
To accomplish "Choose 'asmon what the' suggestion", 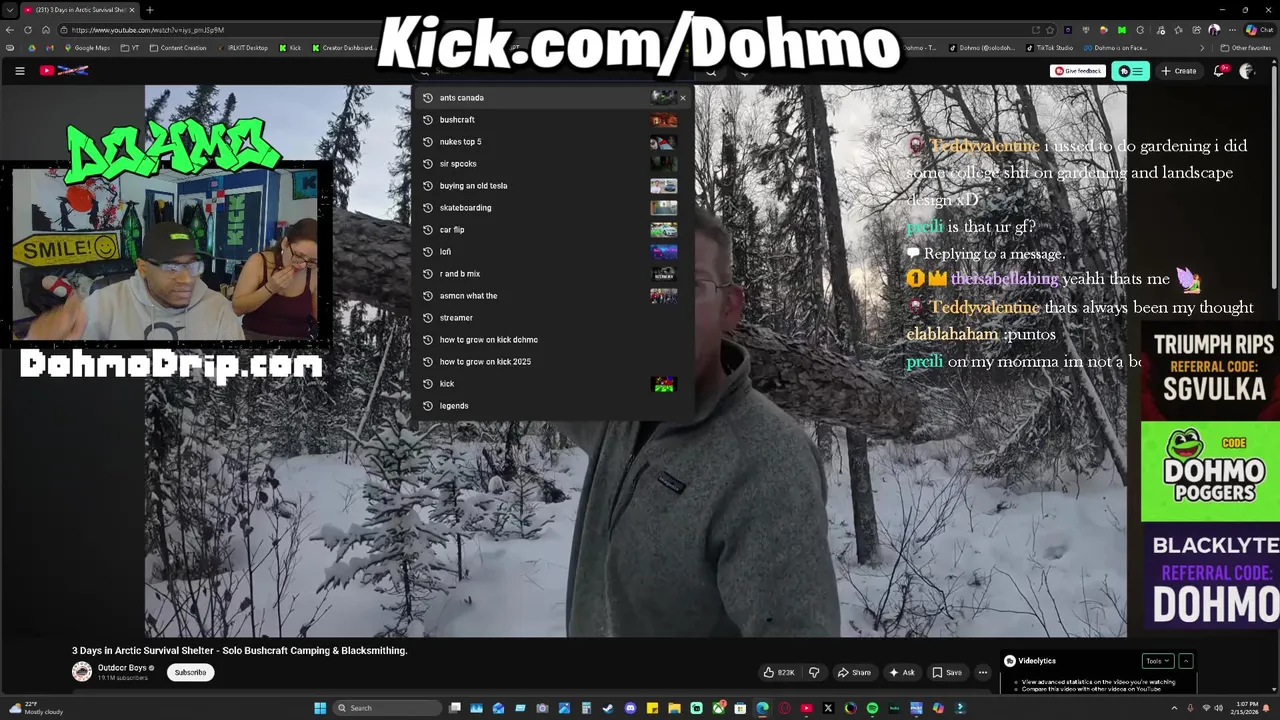I will point(552,296).
